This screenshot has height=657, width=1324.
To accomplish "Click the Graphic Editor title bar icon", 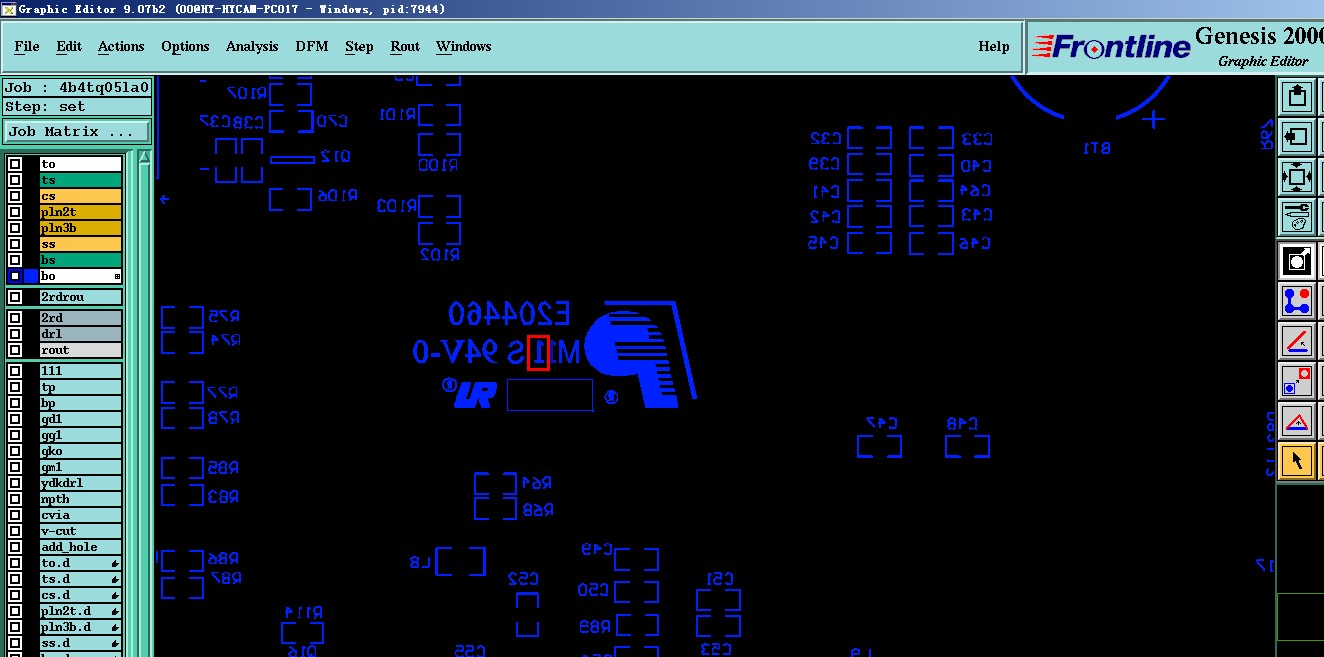I will click(8, 9).
